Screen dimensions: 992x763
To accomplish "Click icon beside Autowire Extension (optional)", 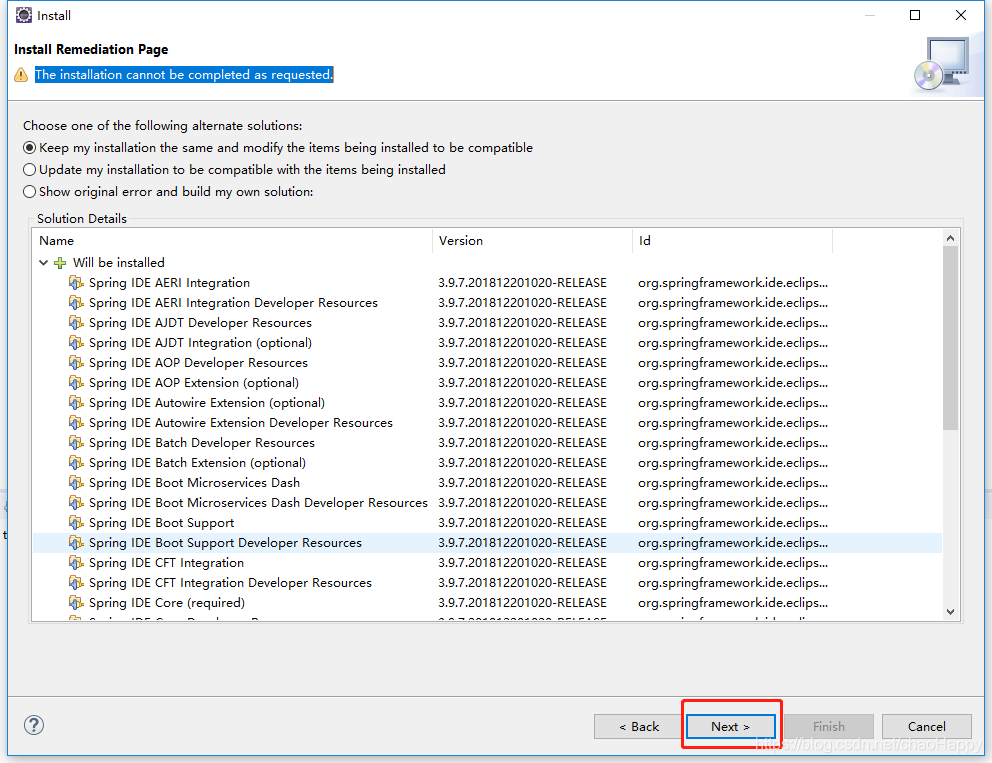I will point(76,402).
